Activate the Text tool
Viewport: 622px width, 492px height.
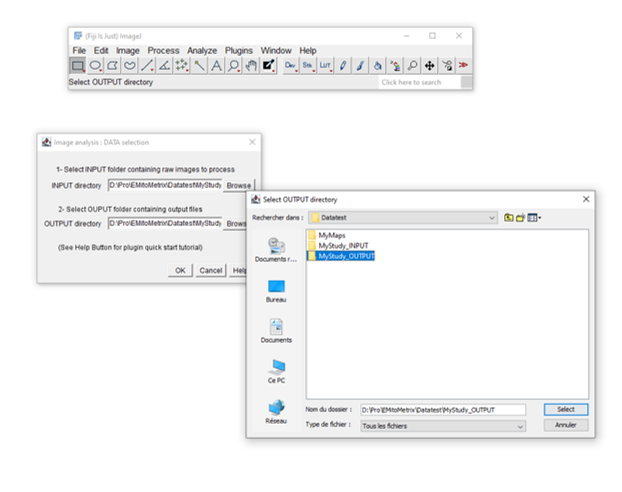[216, 65]
